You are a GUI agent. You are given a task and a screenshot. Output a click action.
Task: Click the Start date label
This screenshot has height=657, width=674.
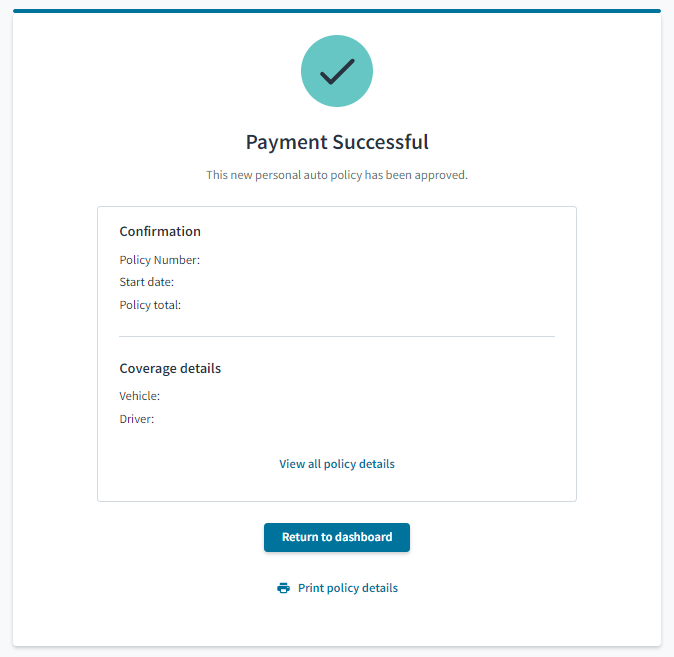[x=147, y=282]
